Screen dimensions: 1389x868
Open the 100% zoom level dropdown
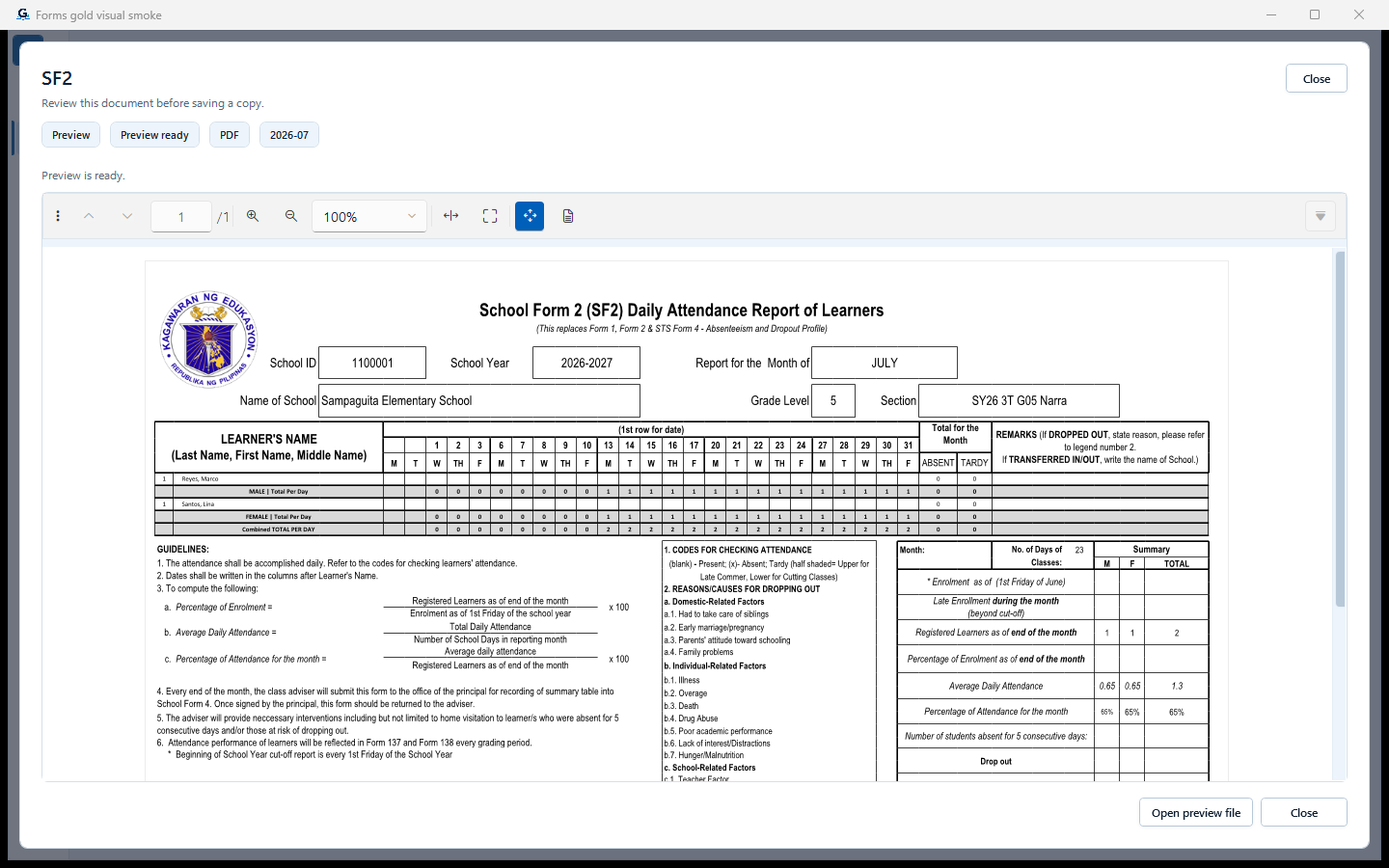pos(369,216)
